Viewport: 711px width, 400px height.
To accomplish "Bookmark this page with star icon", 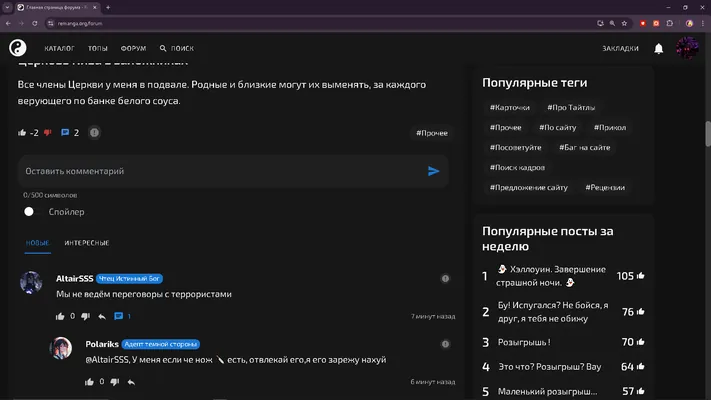I will click(x=624, y=23).
